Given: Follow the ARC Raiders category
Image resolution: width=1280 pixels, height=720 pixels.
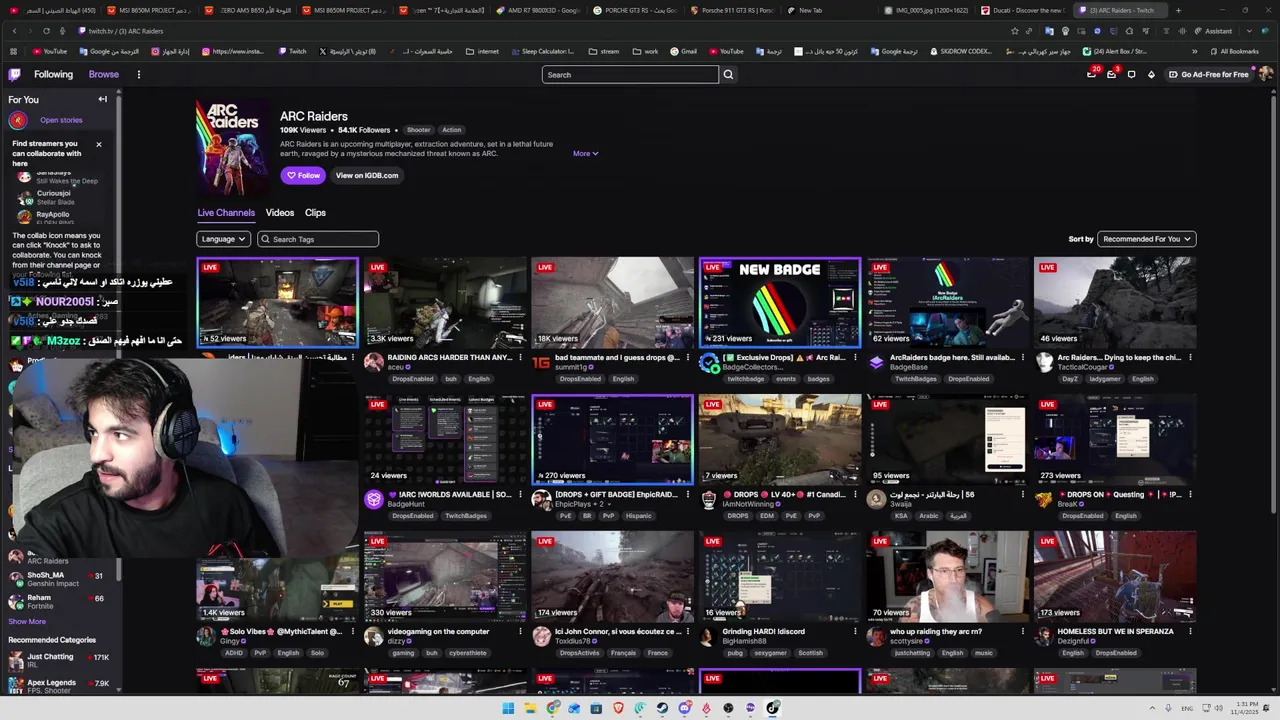Looking at the screenshot, I should click(303, 175).
